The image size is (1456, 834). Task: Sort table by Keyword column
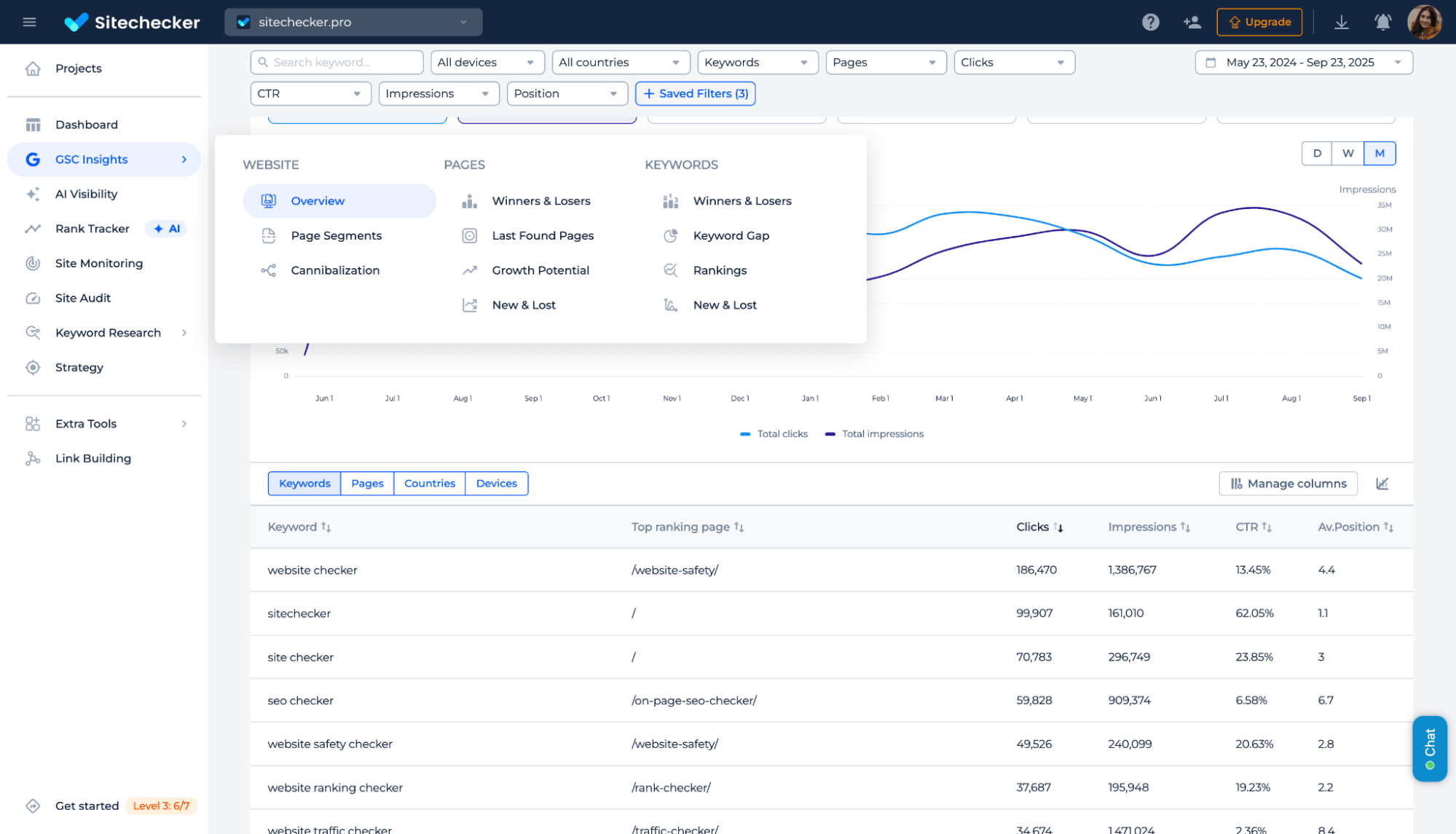pos(299,527)
